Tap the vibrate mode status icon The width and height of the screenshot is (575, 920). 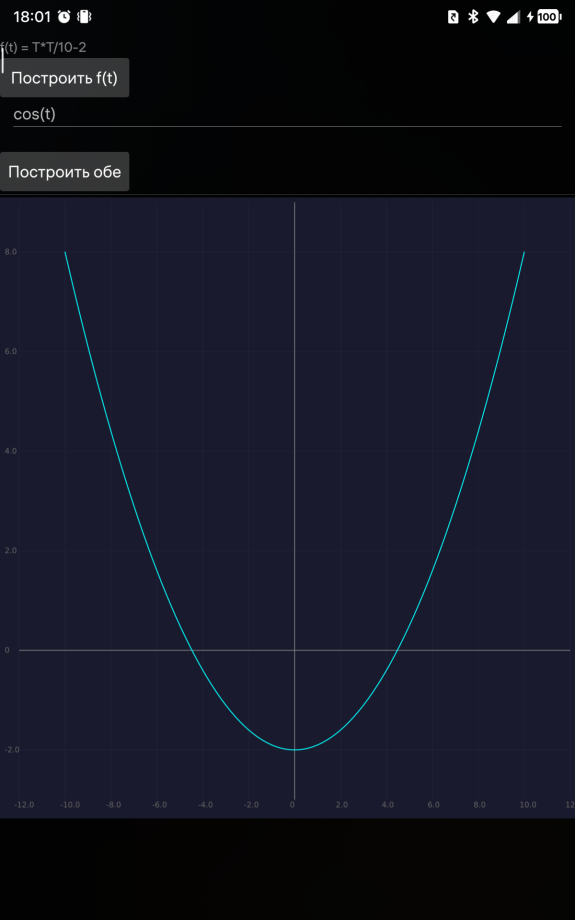[x=84, y=17]
